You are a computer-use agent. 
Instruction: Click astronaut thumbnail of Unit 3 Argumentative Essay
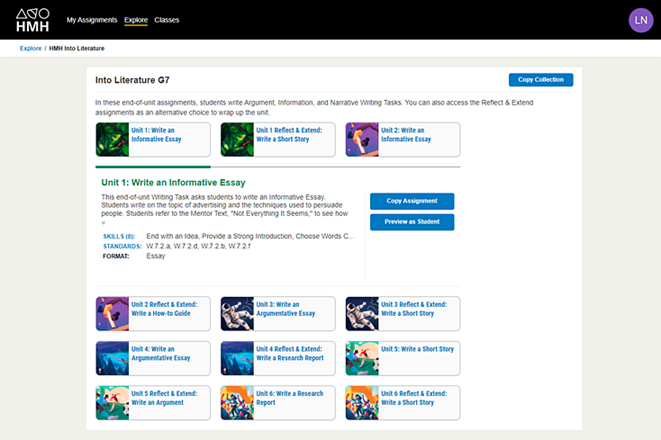click(237, 314)
